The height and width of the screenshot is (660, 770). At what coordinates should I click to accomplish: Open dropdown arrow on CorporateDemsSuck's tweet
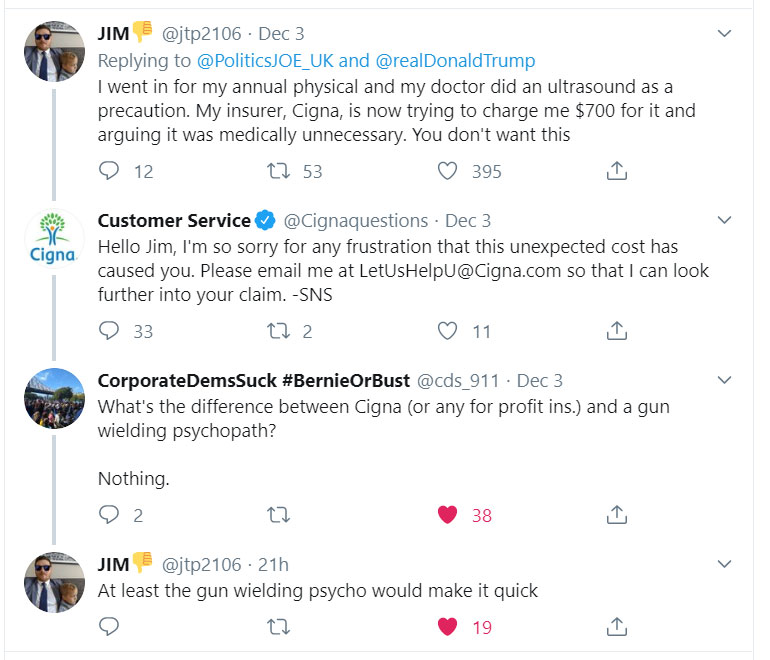pos(726,380)
